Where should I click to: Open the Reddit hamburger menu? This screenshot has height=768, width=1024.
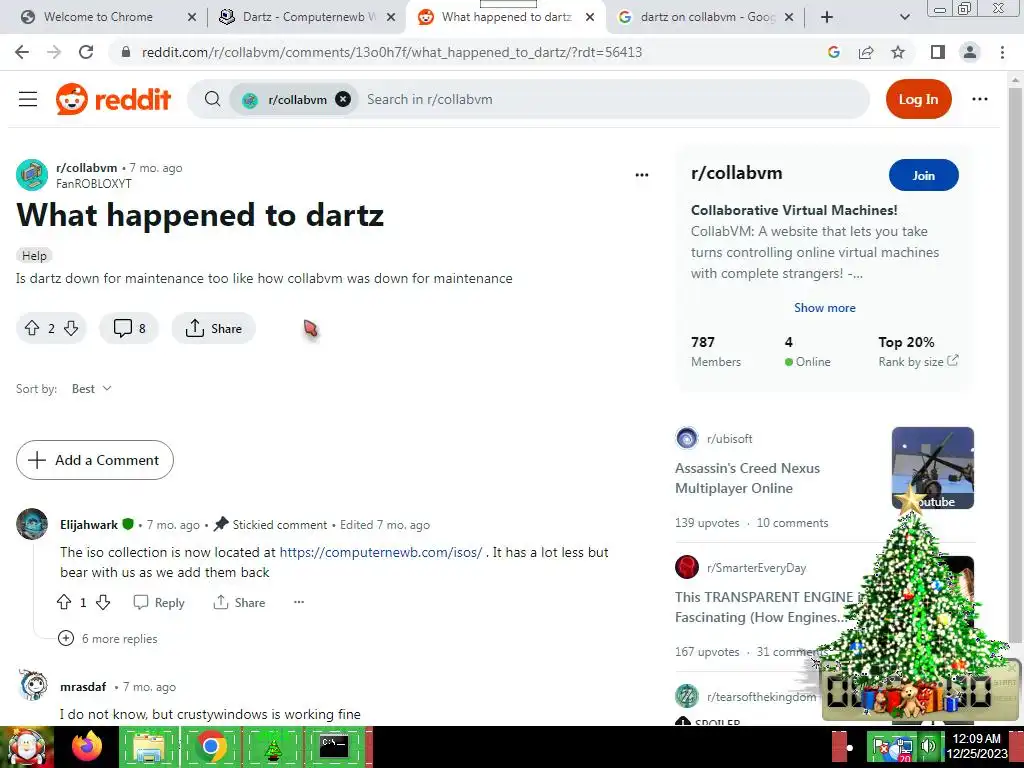pos(28,99)
